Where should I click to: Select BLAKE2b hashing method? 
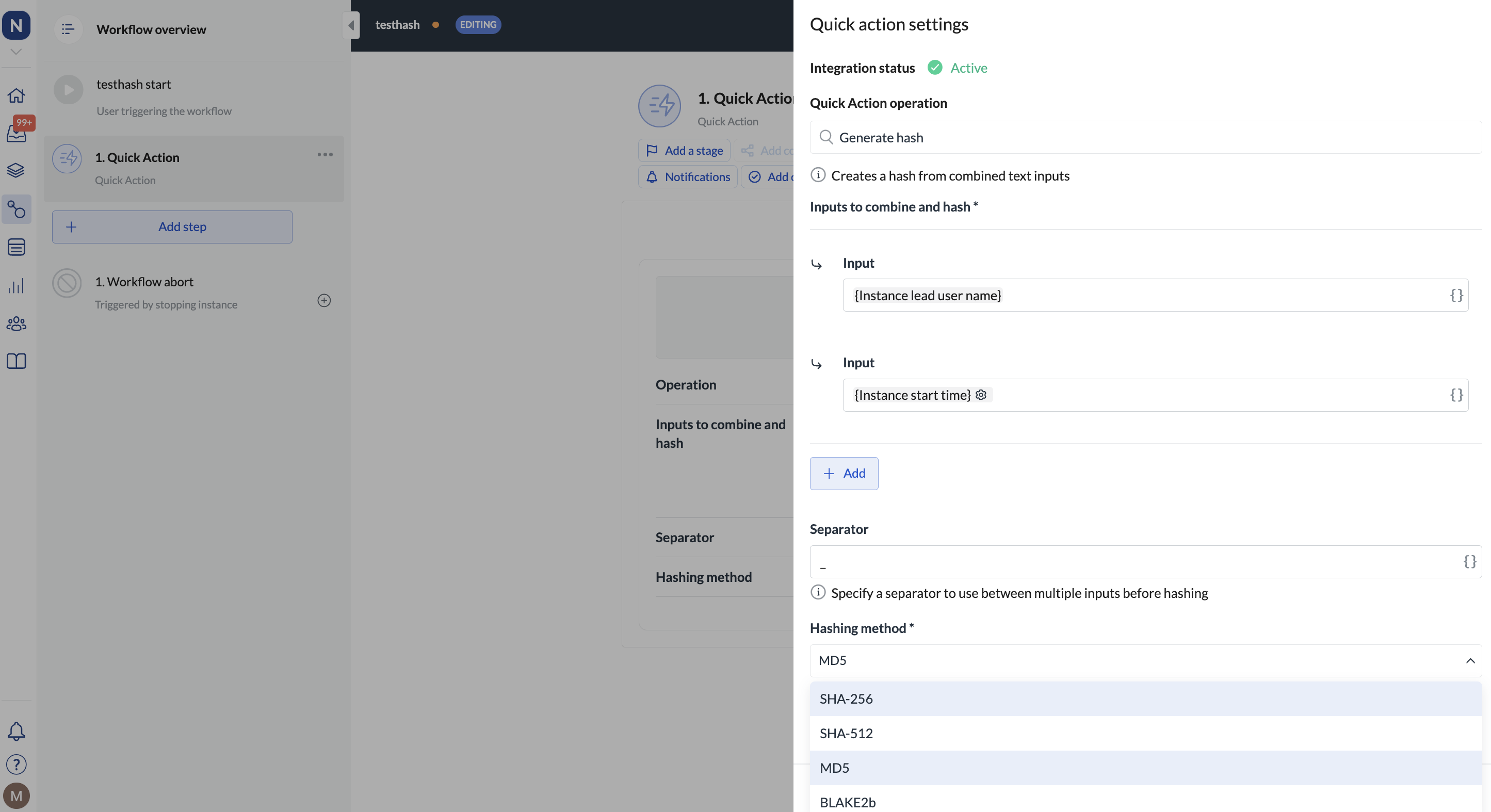click(1145, 799)
